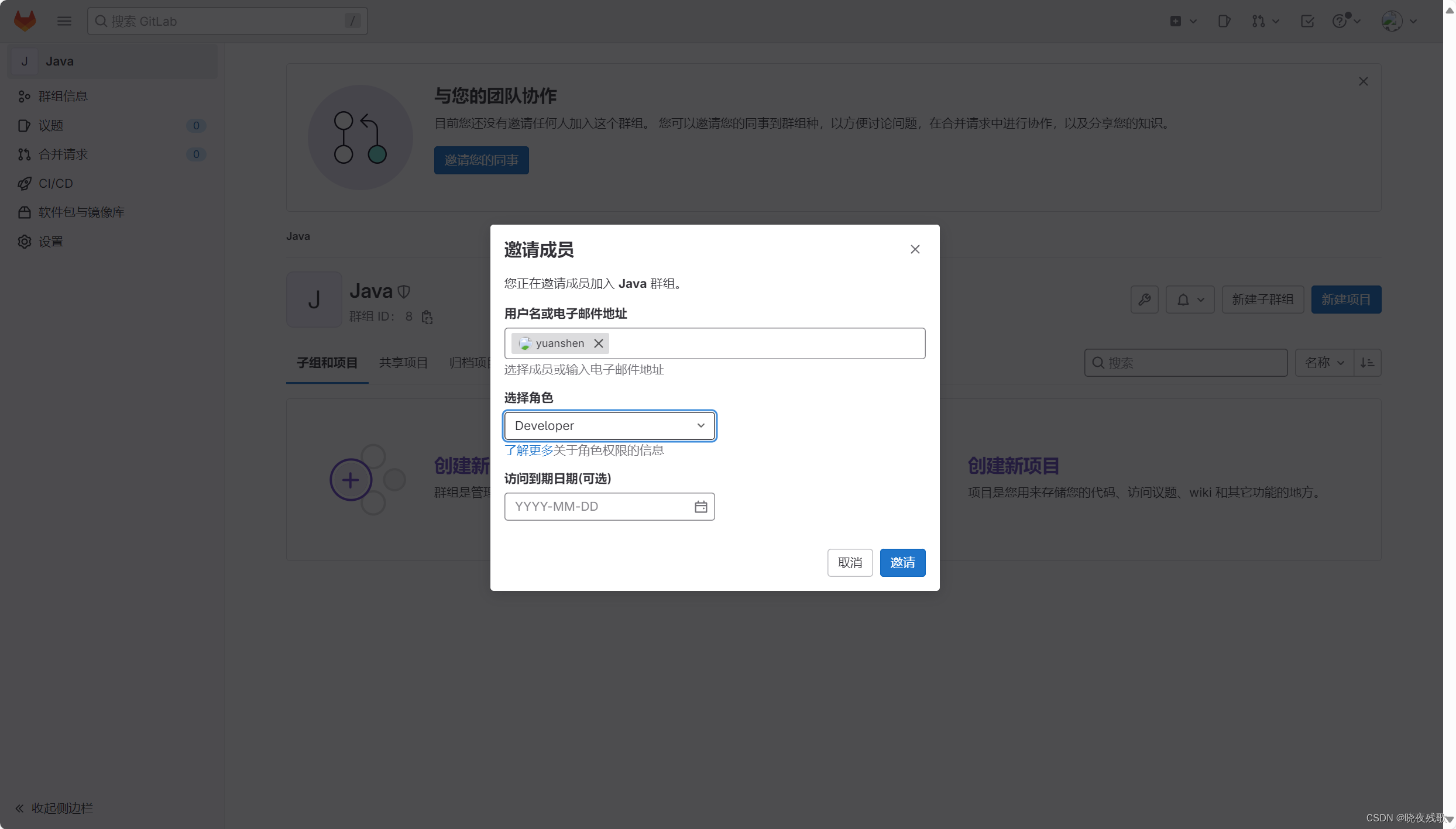Click the group projects 搜索 field
Image resolution: width=1456 pixels, height=829 pixels.
[x=1186, y=363]
